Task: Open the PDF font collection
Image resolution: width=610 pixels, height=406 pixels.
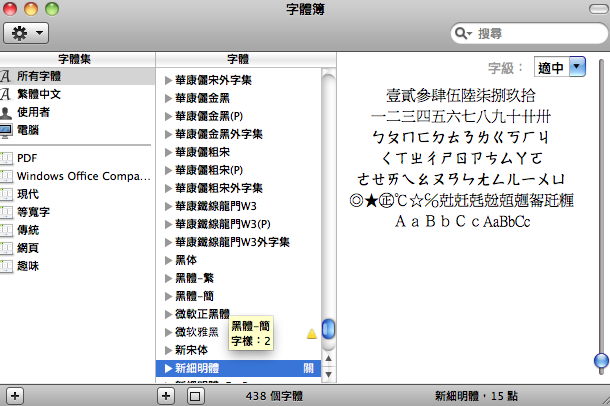Action: point(77,158)
